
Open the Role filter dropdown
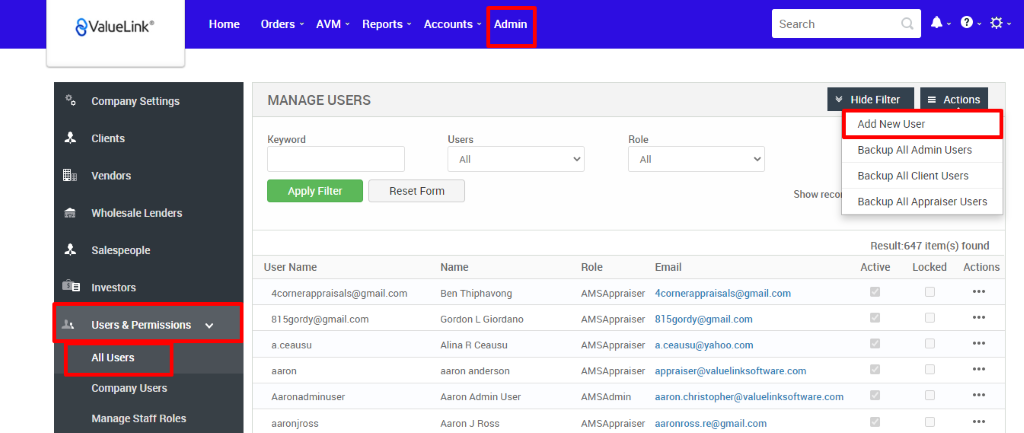pyautogui.click(x=696, y=159)
